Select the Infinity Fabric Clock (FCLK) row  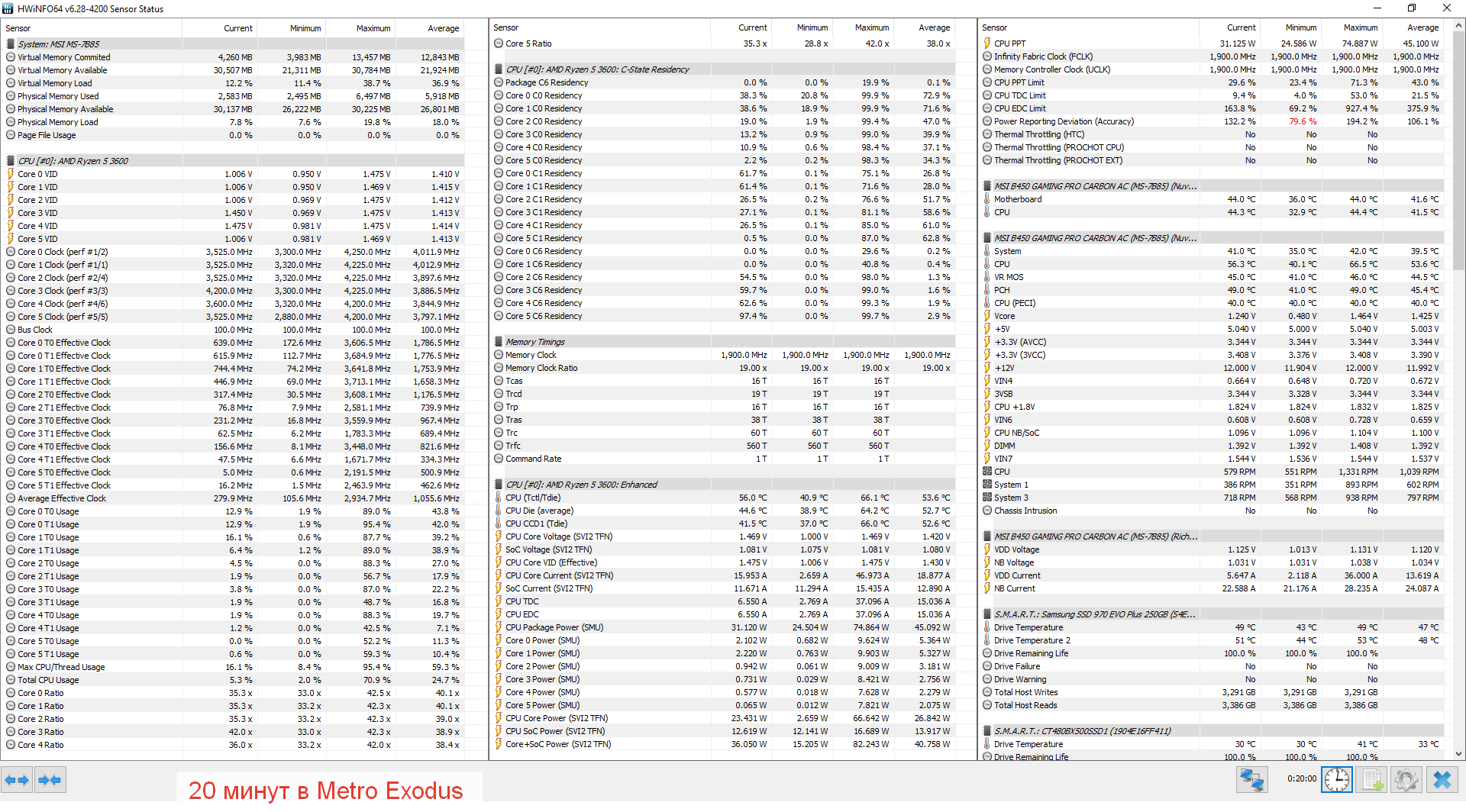1213,56
